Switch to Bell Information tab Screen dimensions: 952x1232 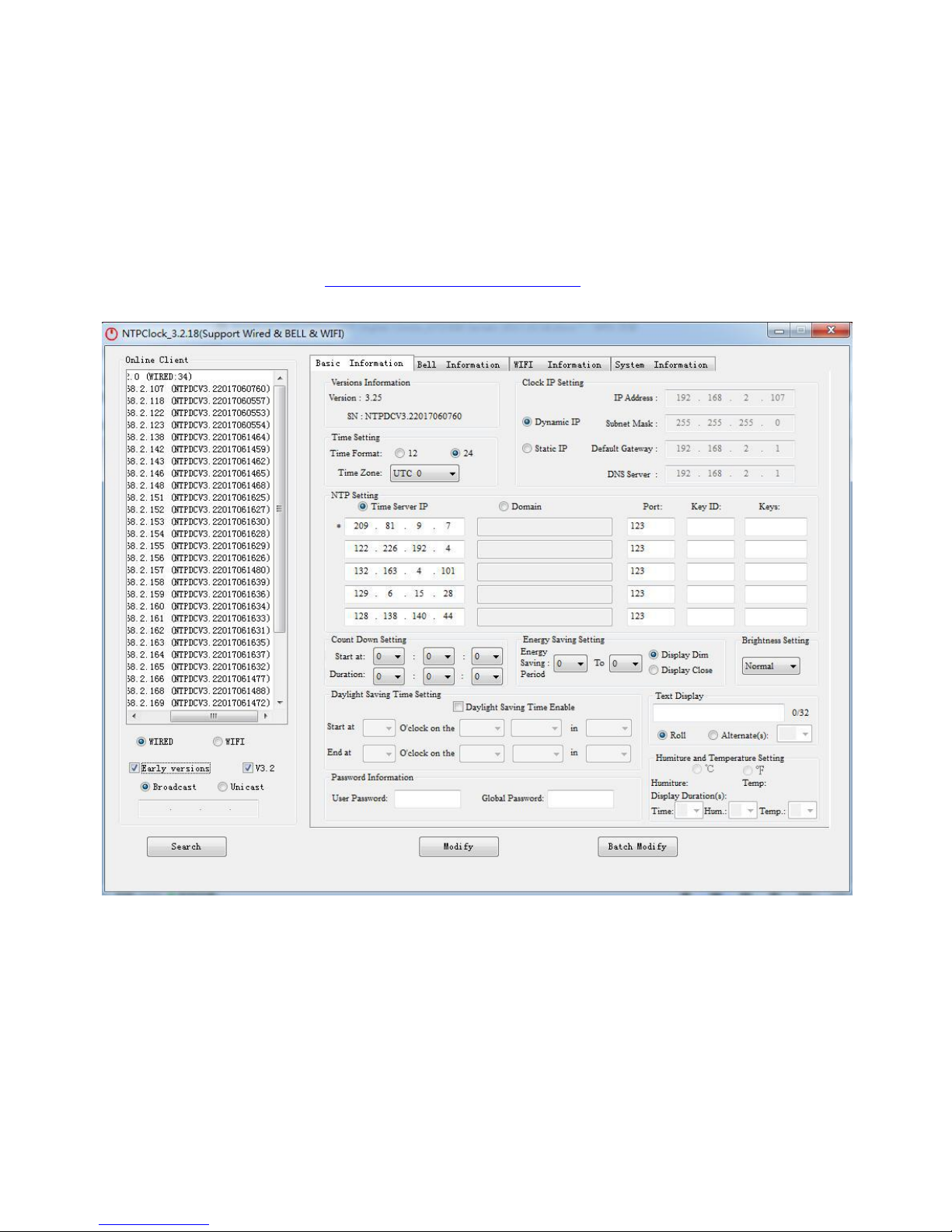coord(461,365)
